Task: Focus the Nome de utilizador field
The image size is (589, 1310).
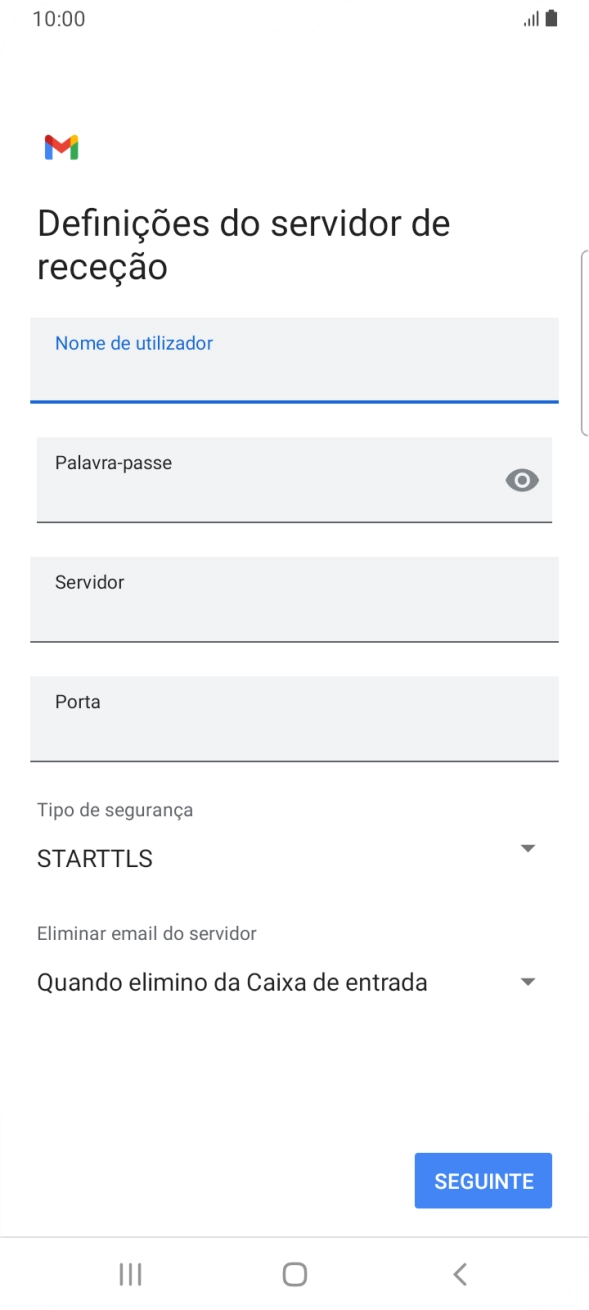Action: tap(294, 360)
